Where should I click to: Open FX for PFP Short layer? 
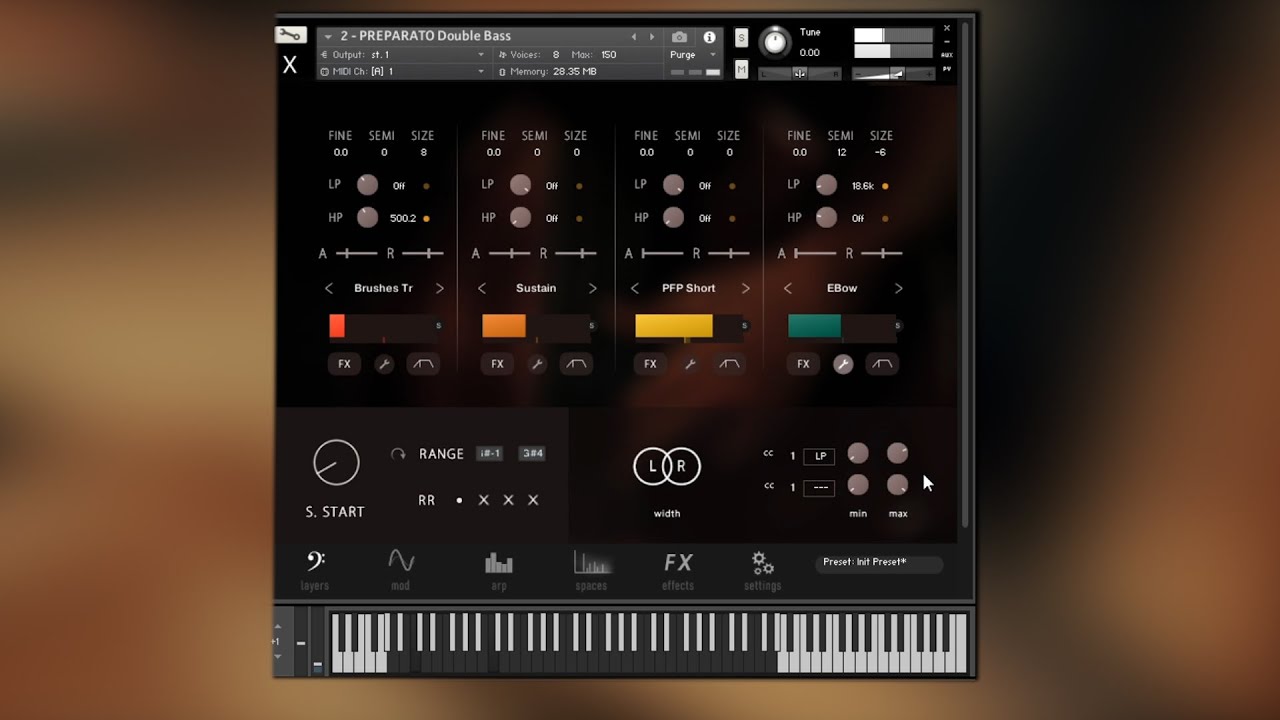click(x=650, y=364)
